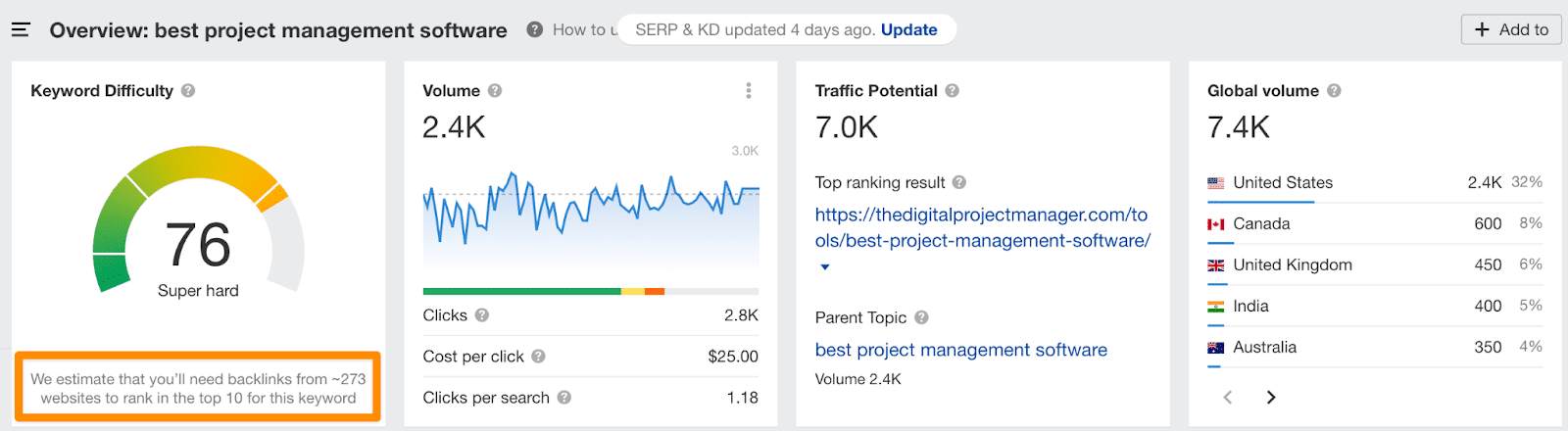Click the Volume help icon
Screen dimensions: 1568x431
pos(495,91)
